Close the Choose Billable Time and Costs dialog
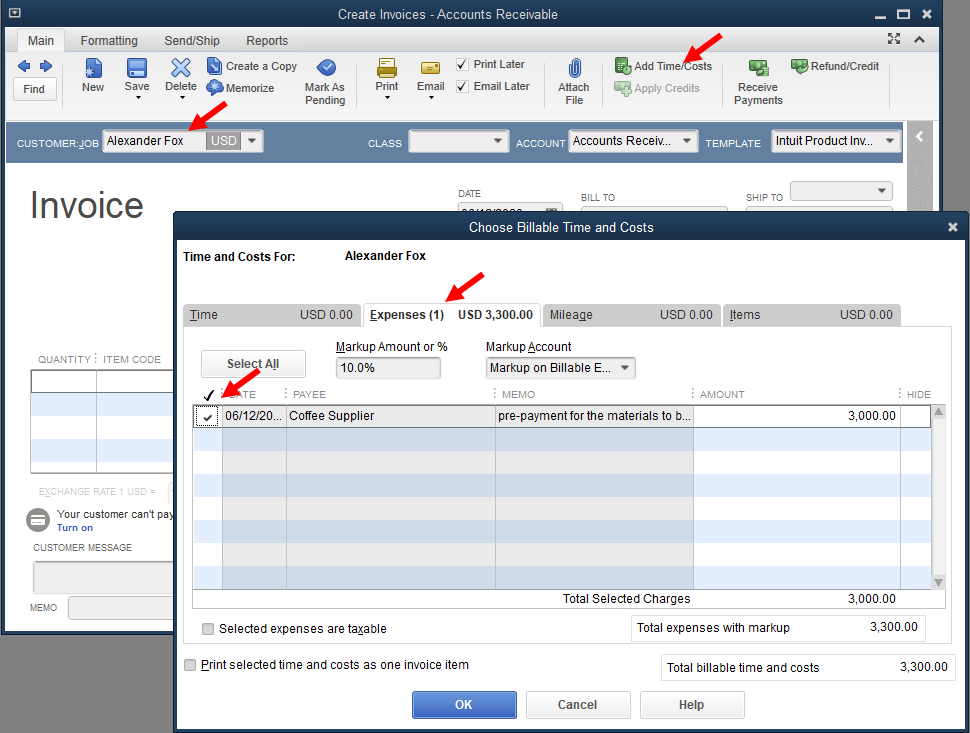Image resolution: width=970 pixels, height=733 pixels. (x=953, y=227)
